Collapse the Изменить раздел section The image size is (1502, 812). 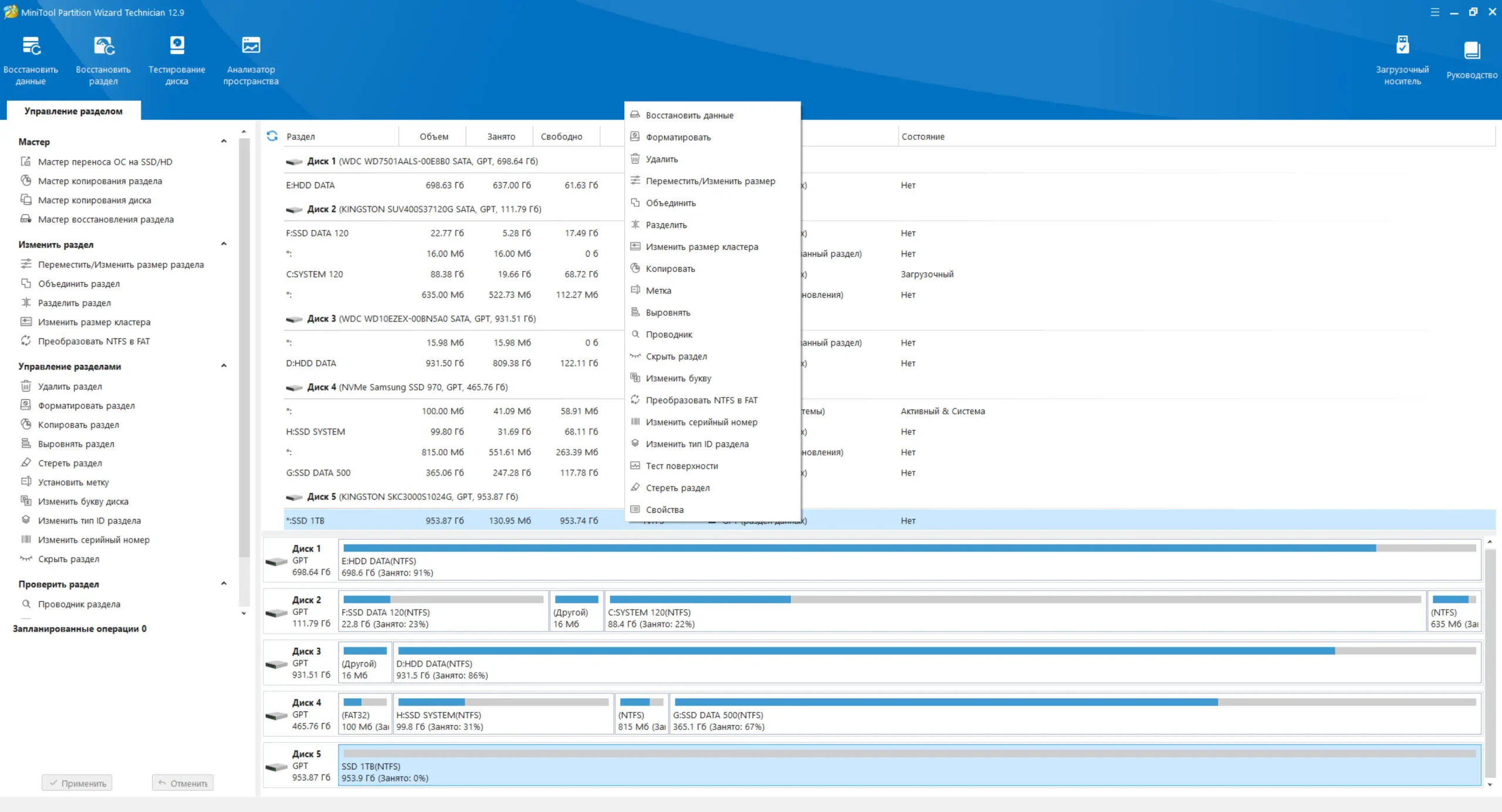(224, 244)
